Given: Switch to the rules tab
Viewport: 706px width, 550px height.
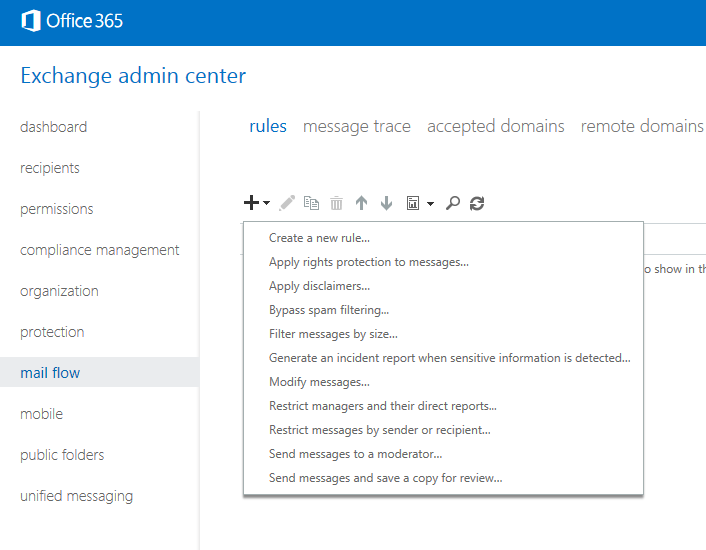Looking at the screenshot, I should coord(268,126).
